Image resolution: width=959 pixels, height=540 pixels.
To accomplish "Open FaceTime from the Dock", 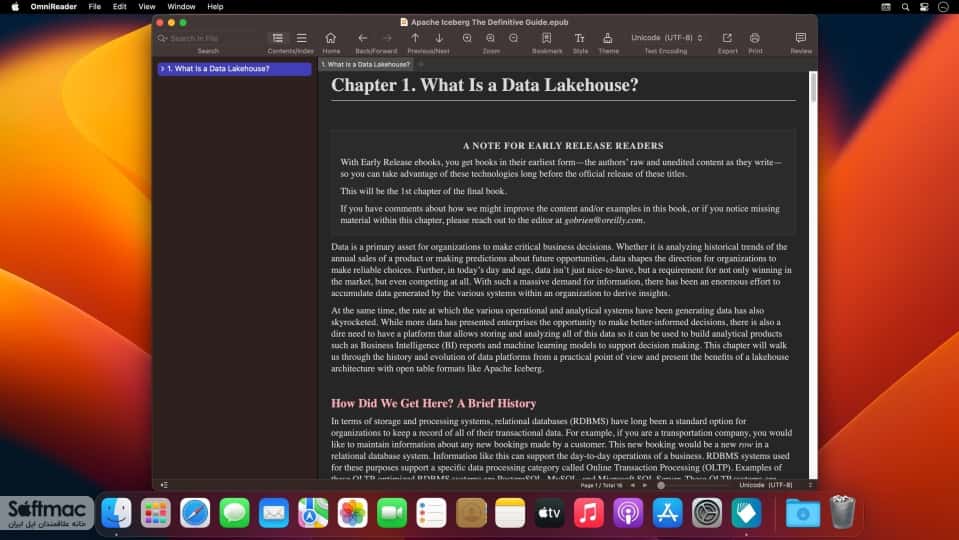I will pos(392,512).
